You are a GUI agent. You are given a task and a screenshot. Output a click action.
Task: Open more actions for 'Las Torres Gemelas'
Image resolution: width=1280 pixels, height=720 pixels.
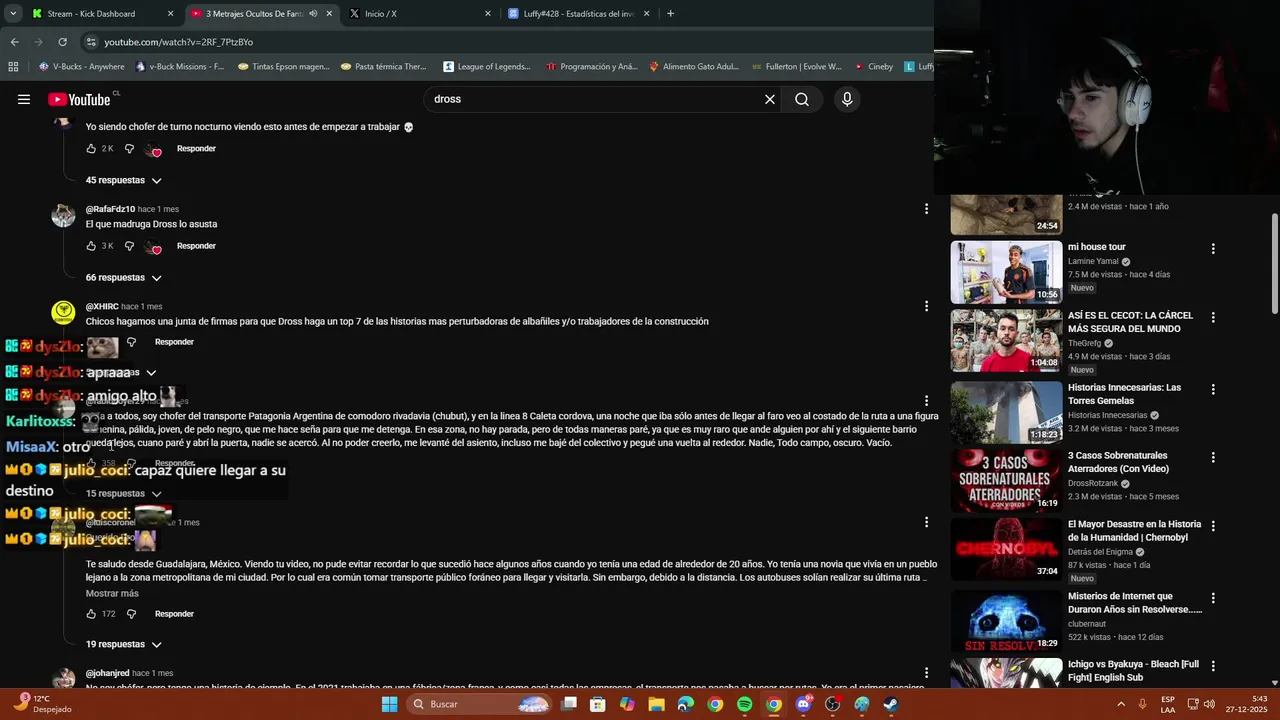tap(1213, 389)
